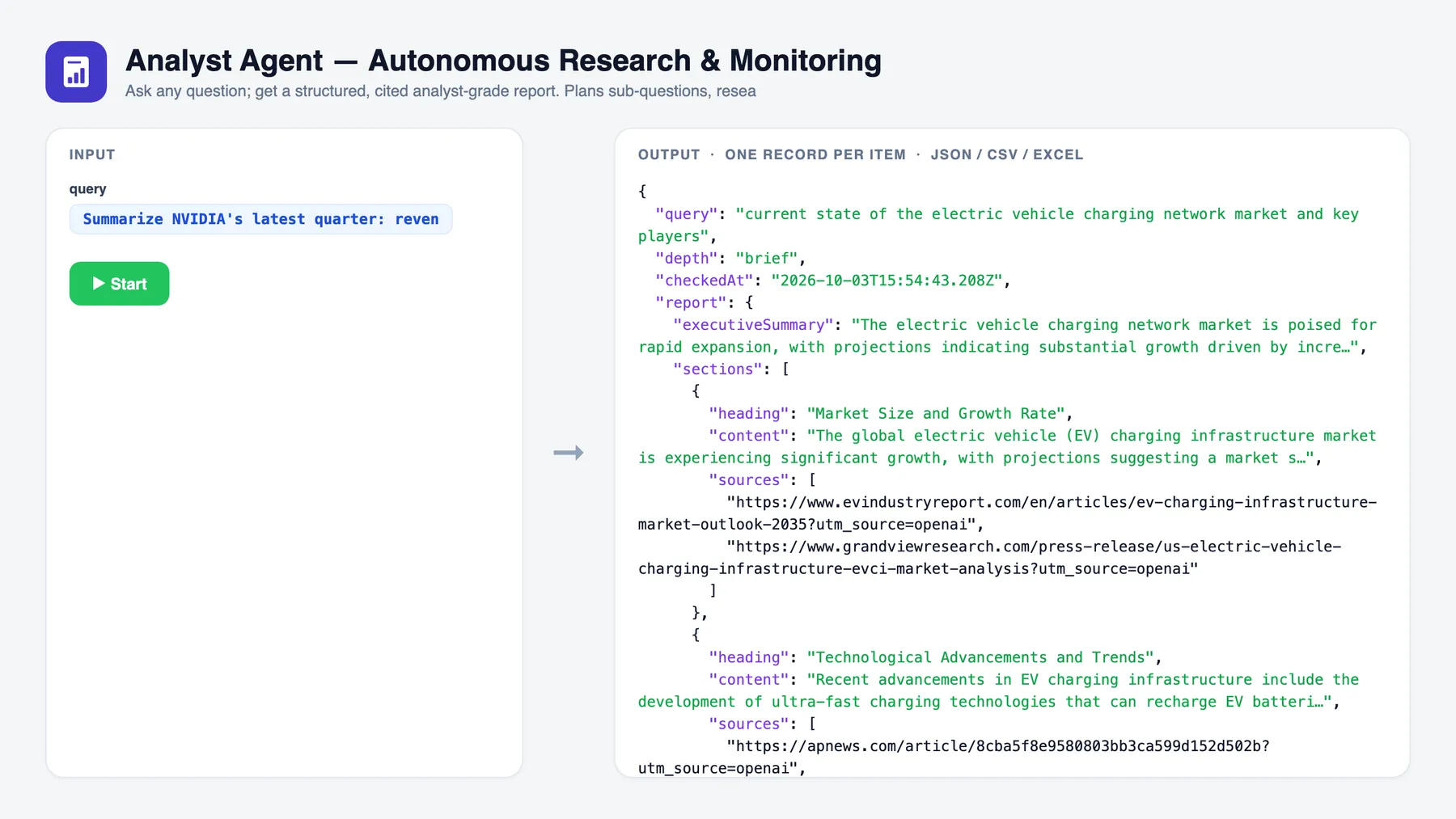Click the "sections": [ line
This screenshot has height=819, width=1456.
pos(731,369)
